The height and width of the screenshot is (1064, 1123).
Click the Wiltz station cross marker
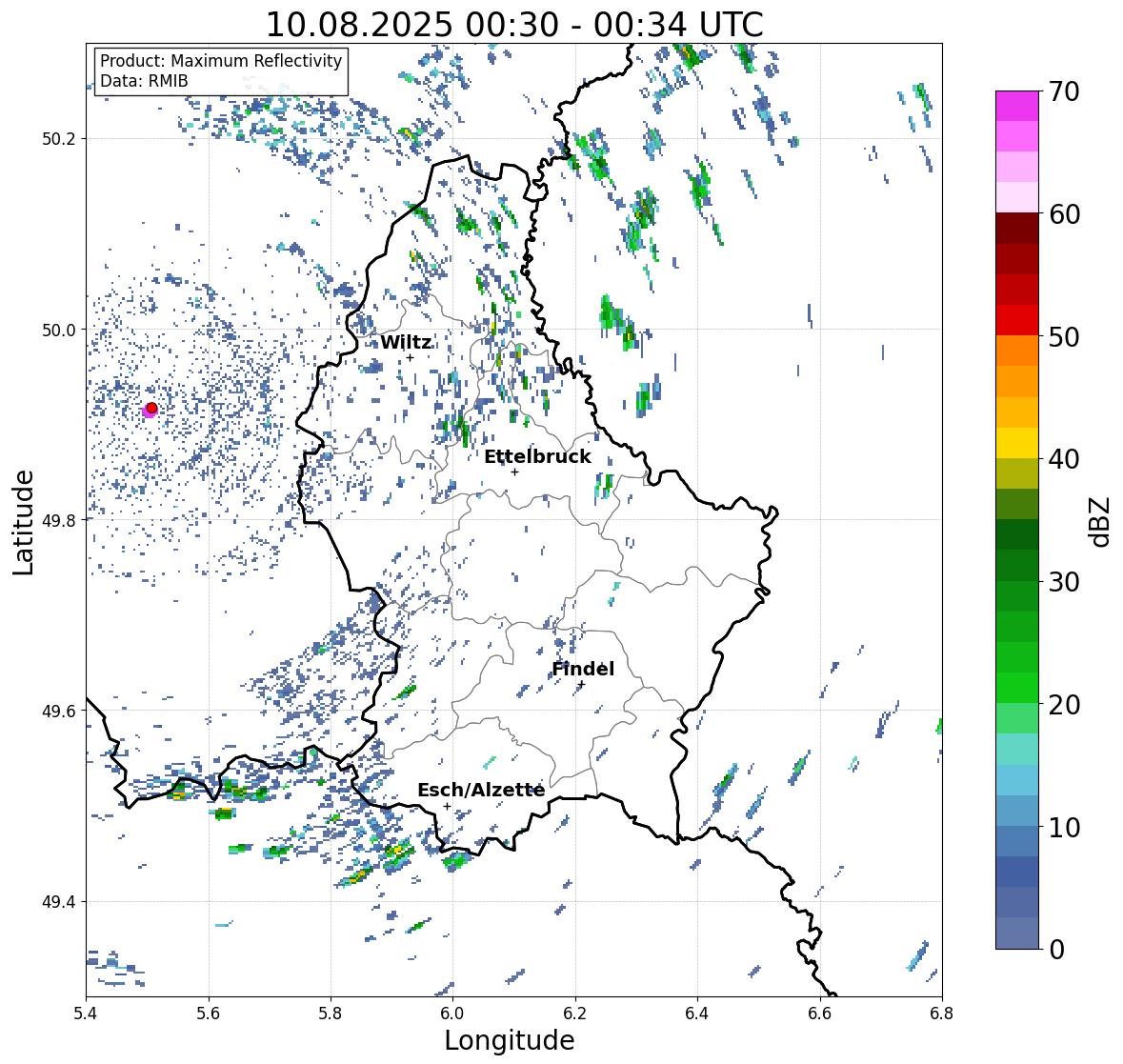410,357
